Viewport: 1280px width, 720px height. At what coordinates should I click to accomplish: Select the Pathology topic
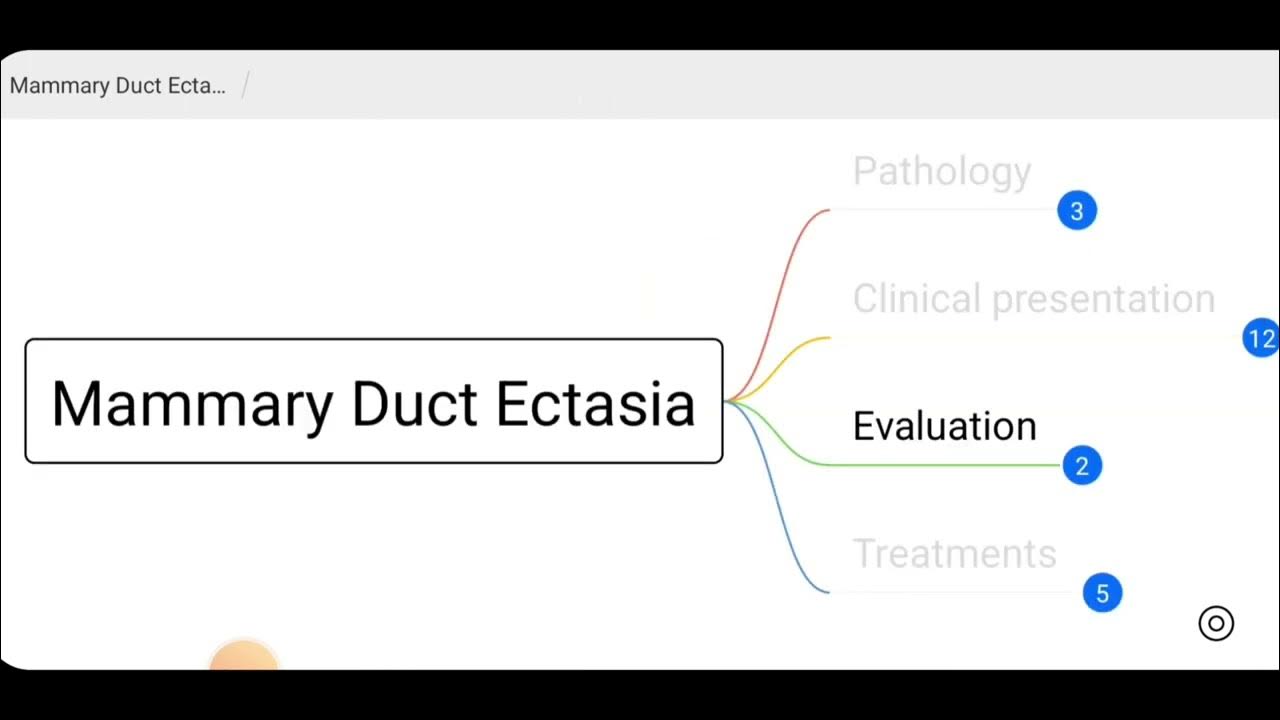tap(941, 172)
